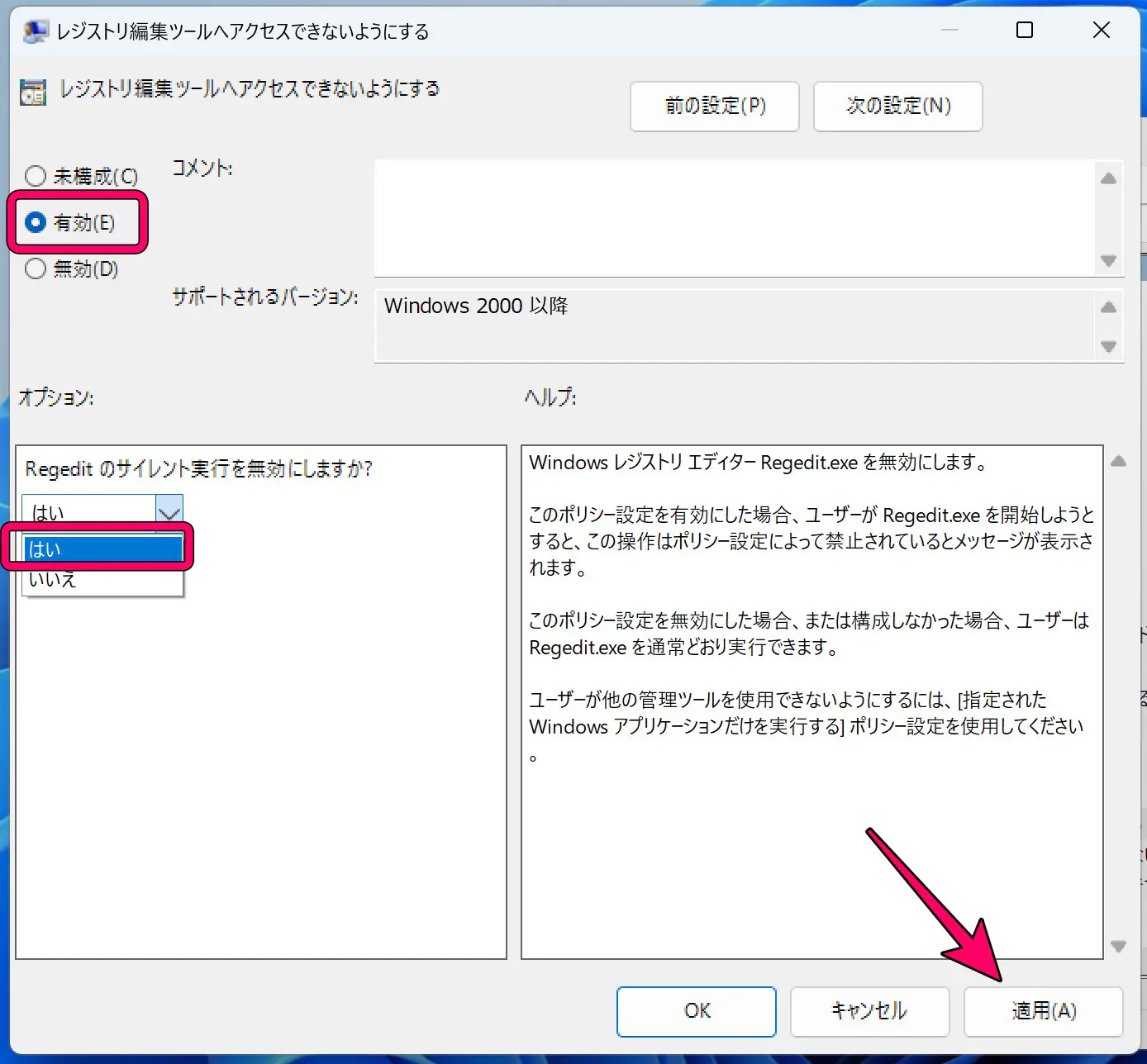
Task: Click the ヘルプ: label
Action: tap(550, 397)
